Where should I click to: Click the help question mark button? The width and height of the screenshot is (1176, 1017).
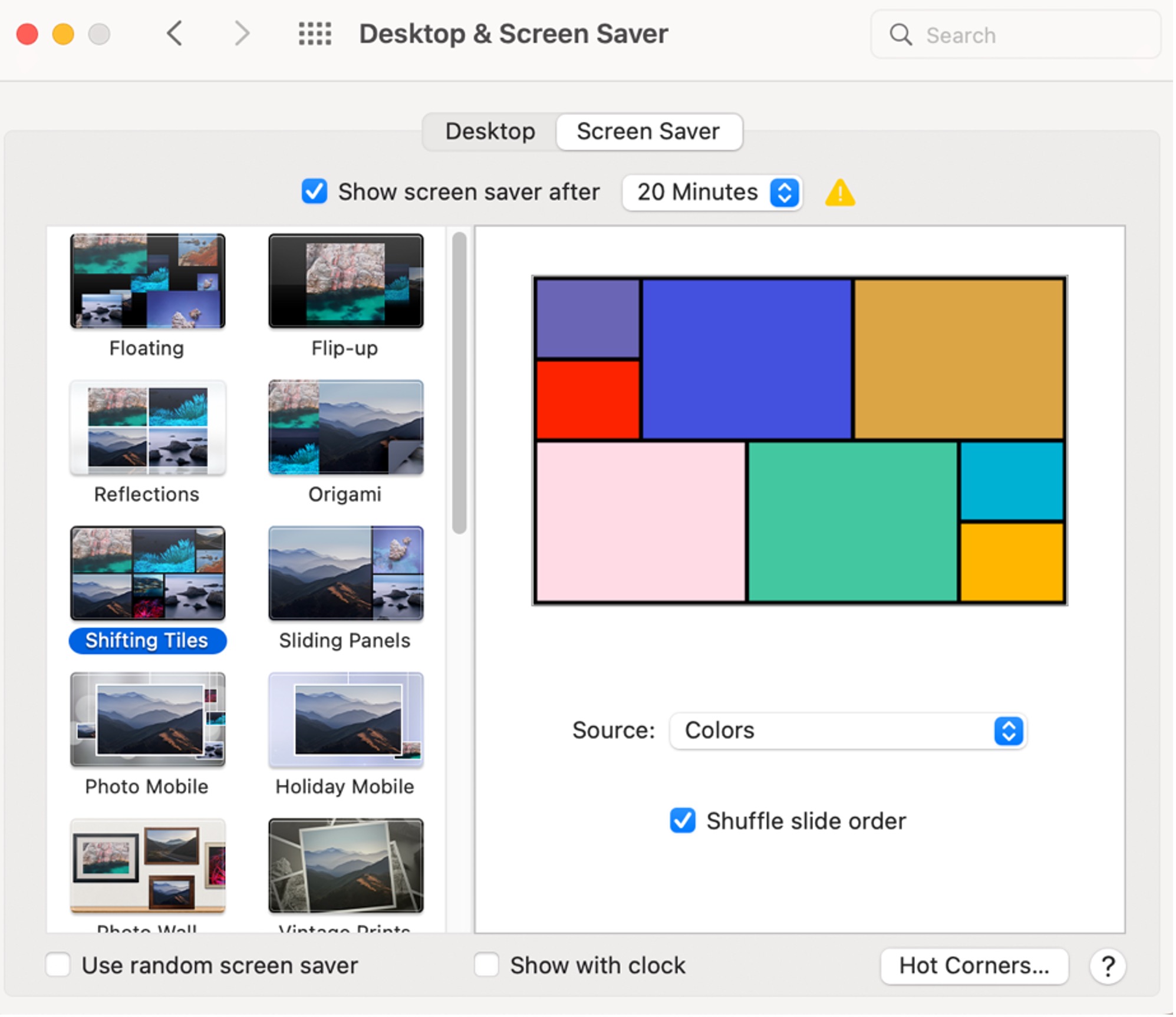[1109, 967]
